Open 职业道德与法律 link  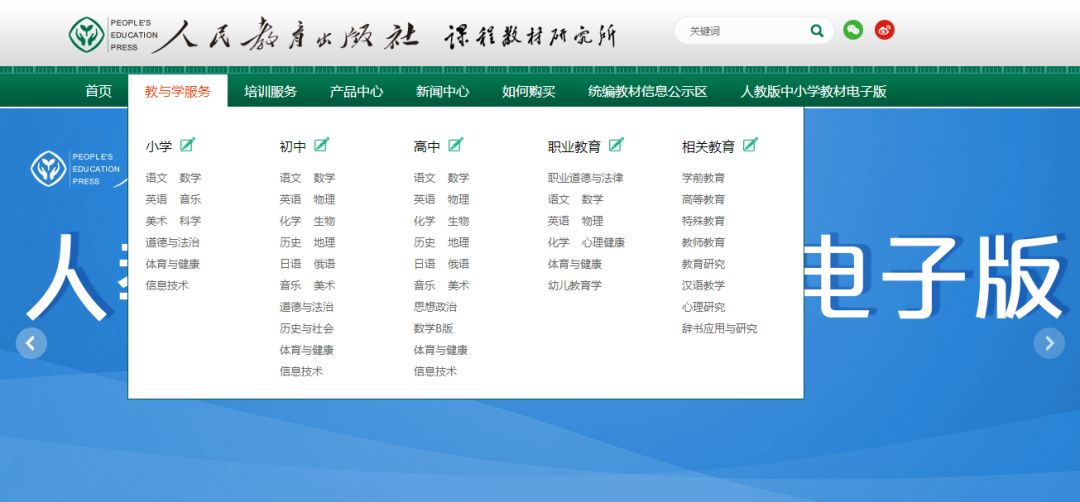pos(585,178)
